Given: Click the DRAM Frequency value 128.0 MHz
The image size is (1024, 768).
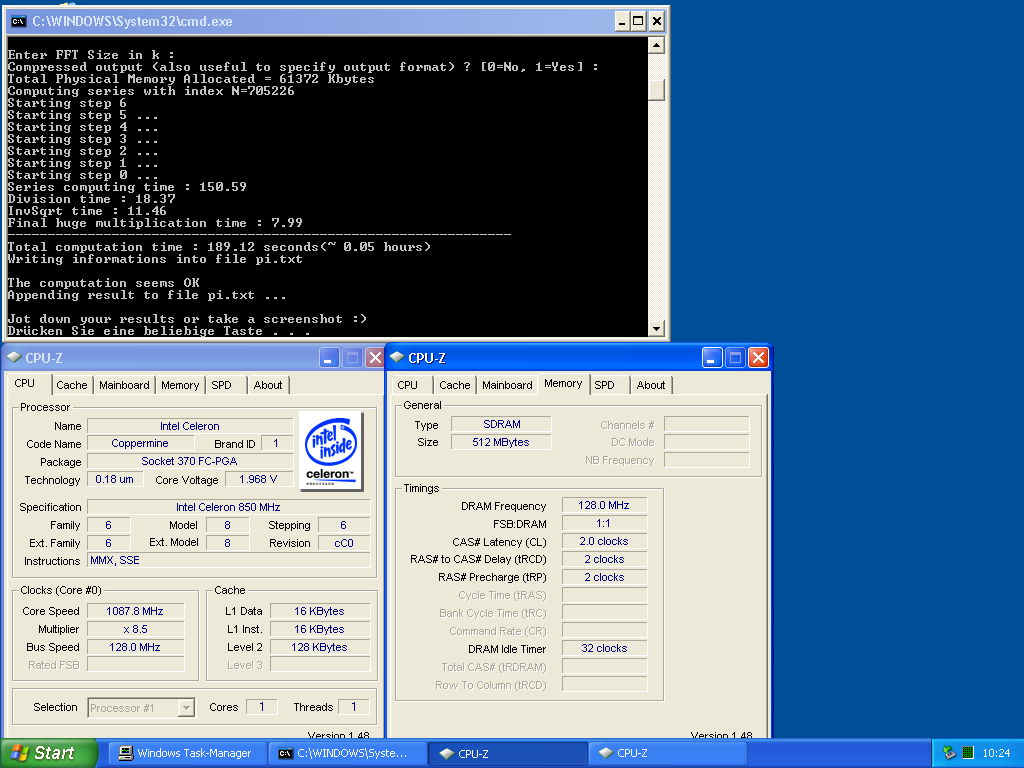Looking at the screenshot, I should tap(604, 505).
